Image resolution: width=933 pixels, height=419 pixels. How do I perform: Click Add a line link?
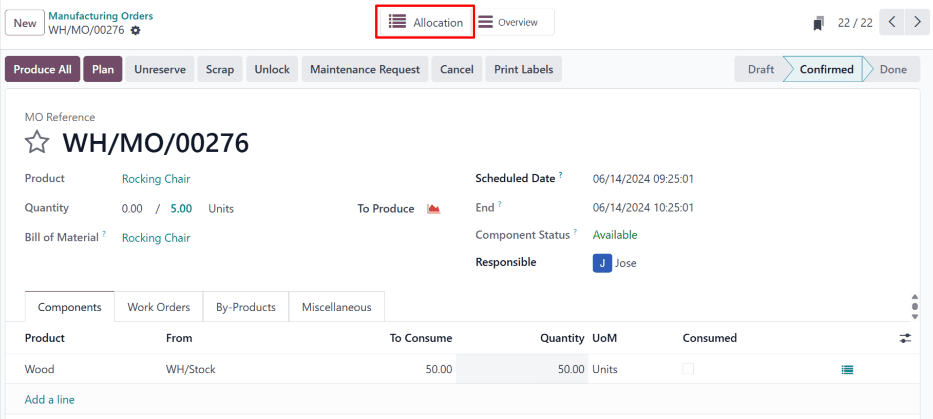click(x=49, y=399)
